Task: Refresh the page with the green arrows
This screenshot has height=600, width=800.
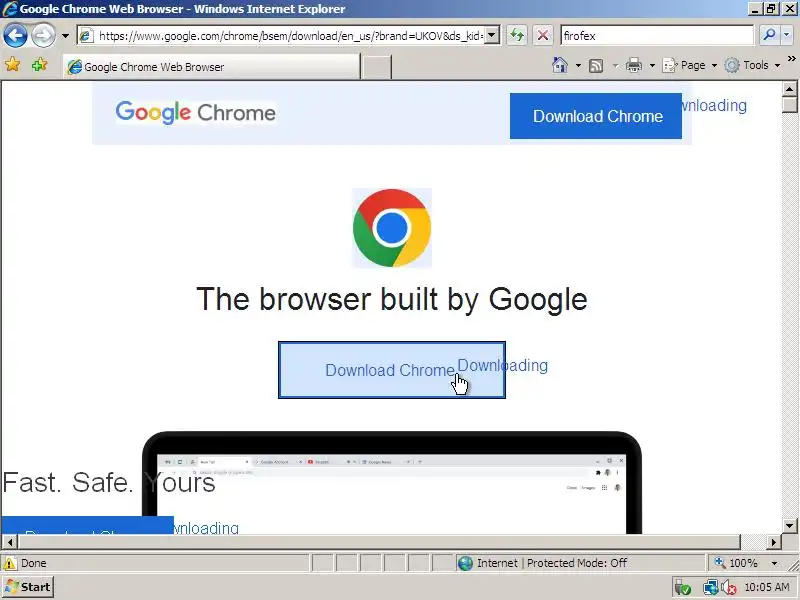Action: coord(517,36)
